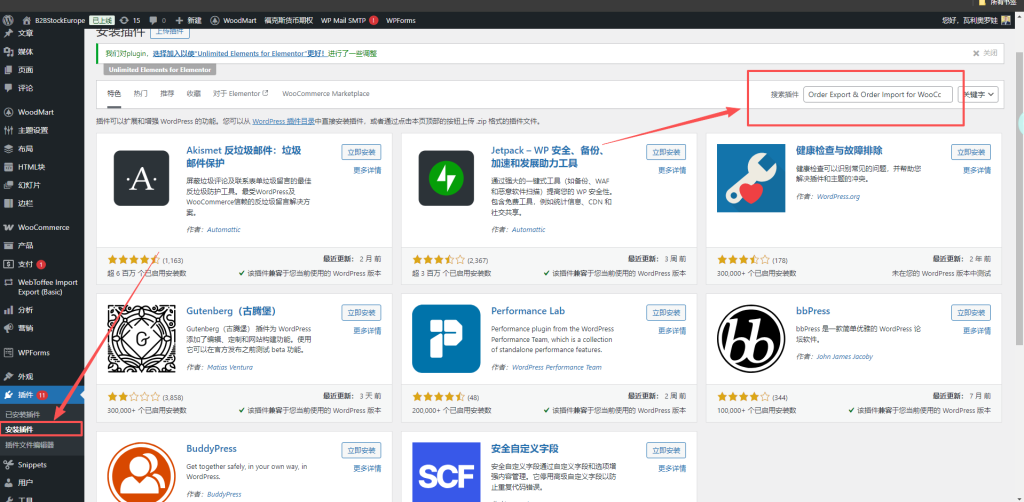The image size is (1024, 502).
Task: Open WPForms item in top admin bar
Action: pos(400,20)
